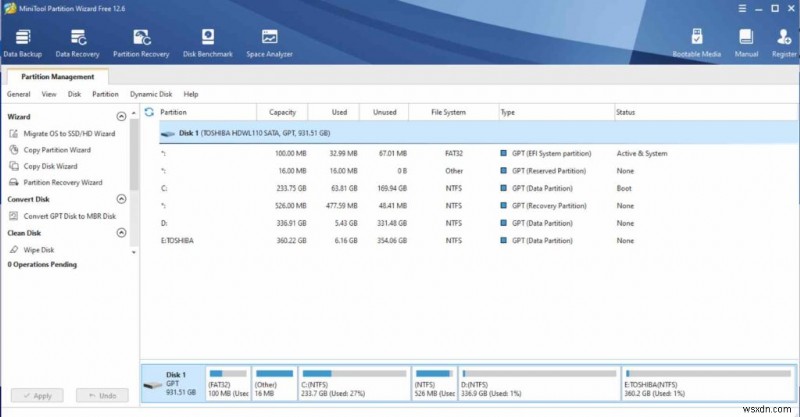
Task: Click the Register icon
Action: (782, 42)
